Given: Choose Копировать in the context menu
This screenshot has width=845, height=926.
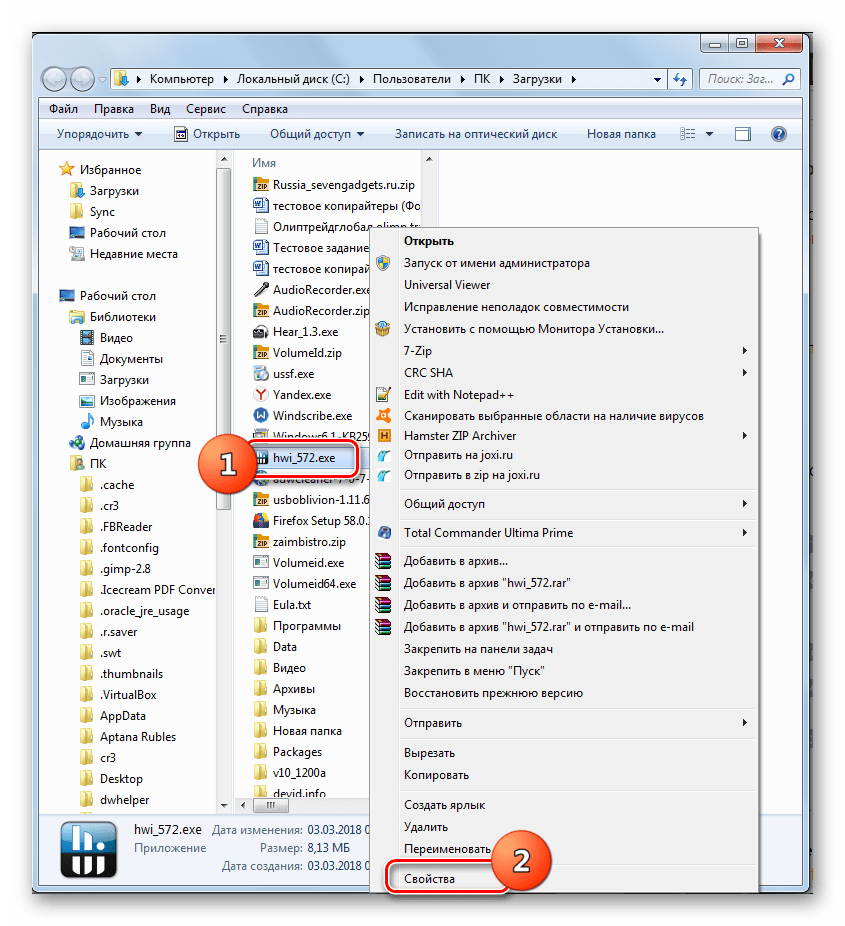Looking at the screenshot, I should point(436,775).
